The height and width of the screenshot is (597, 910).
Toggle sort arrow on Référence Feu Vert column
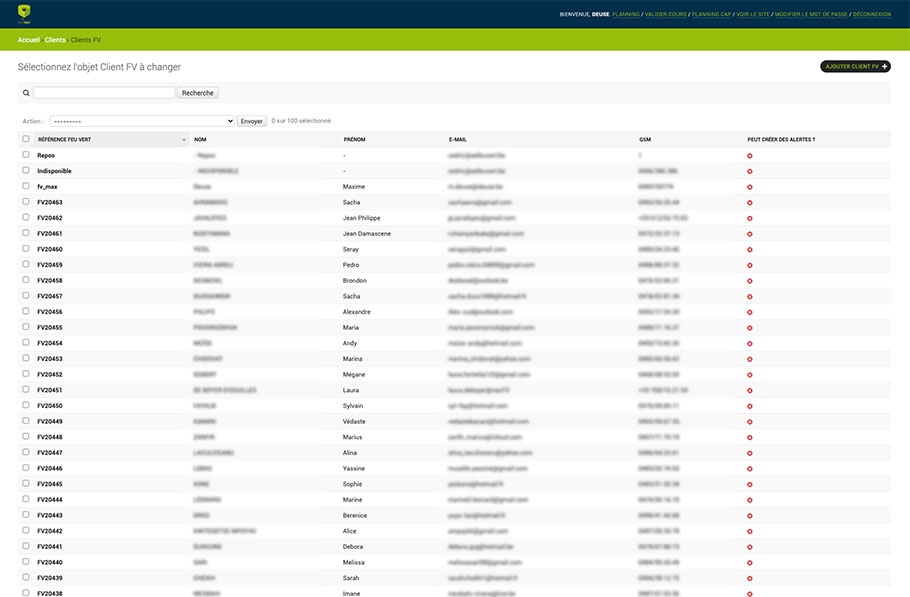point(184,140)
